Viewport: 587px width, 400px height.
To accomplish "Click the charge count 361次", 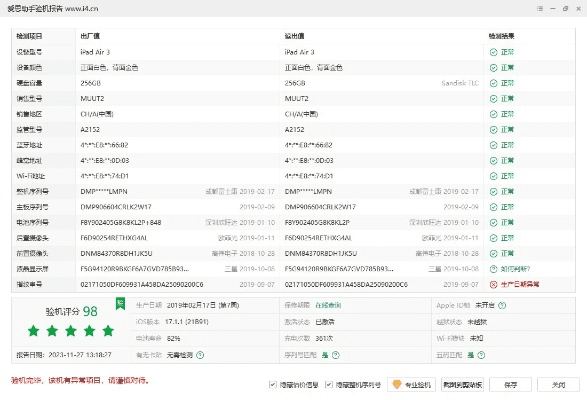I will [x=324, y=338].
